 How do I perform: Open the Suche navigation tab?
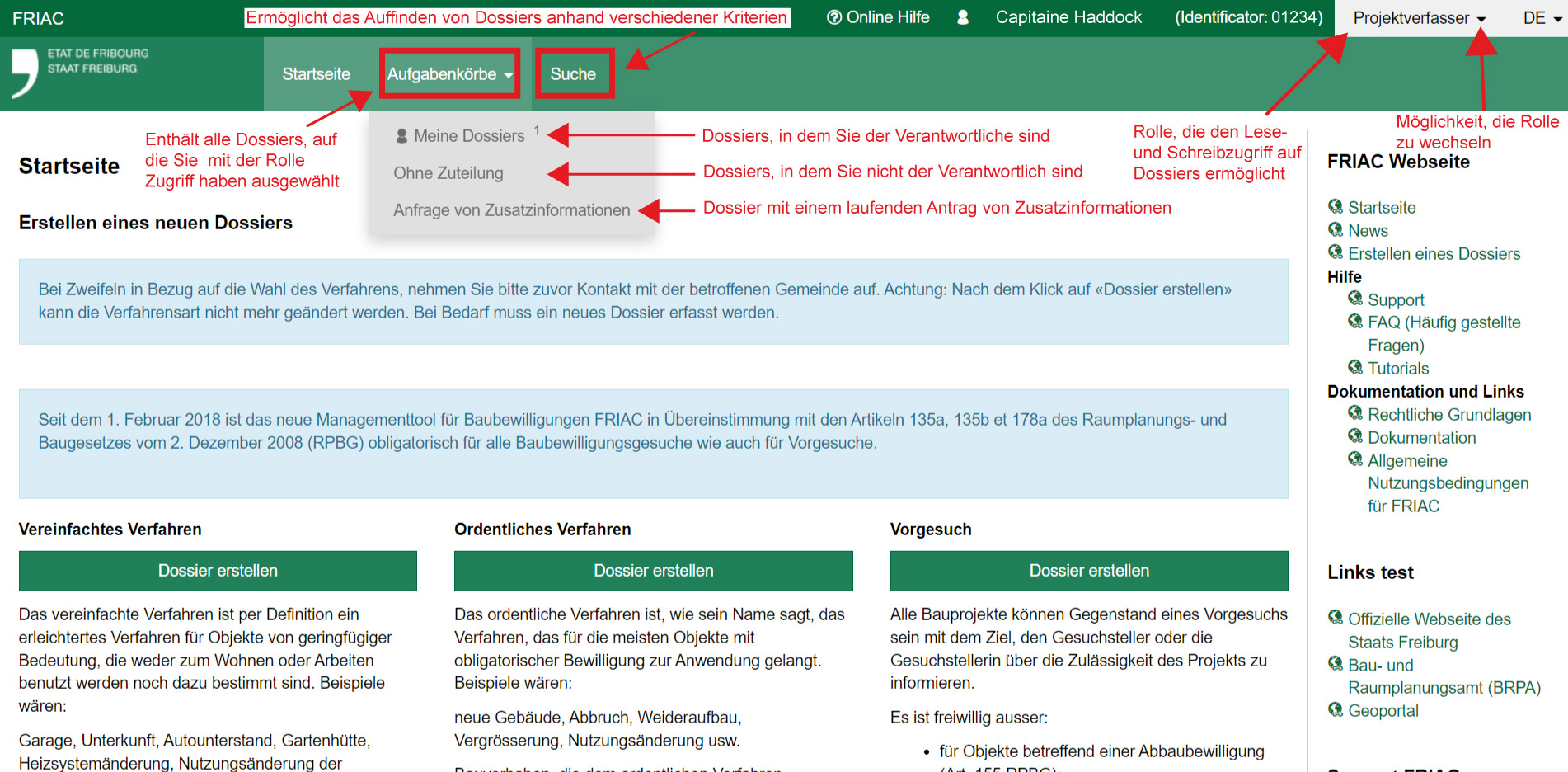click(x=573, y=74)
